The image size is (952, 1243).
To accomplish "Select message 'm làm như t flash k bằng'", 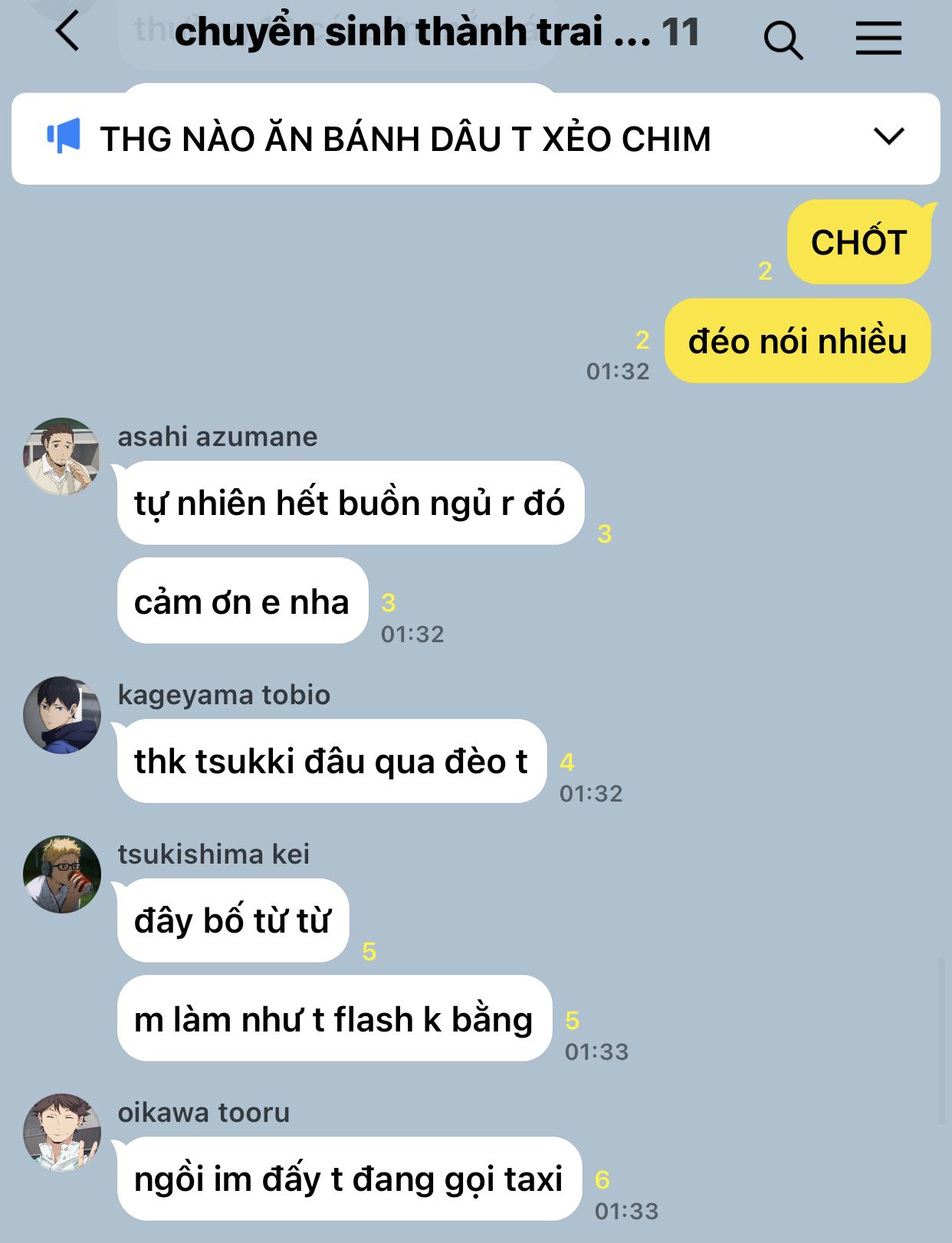I will (x=334, y=1018).
